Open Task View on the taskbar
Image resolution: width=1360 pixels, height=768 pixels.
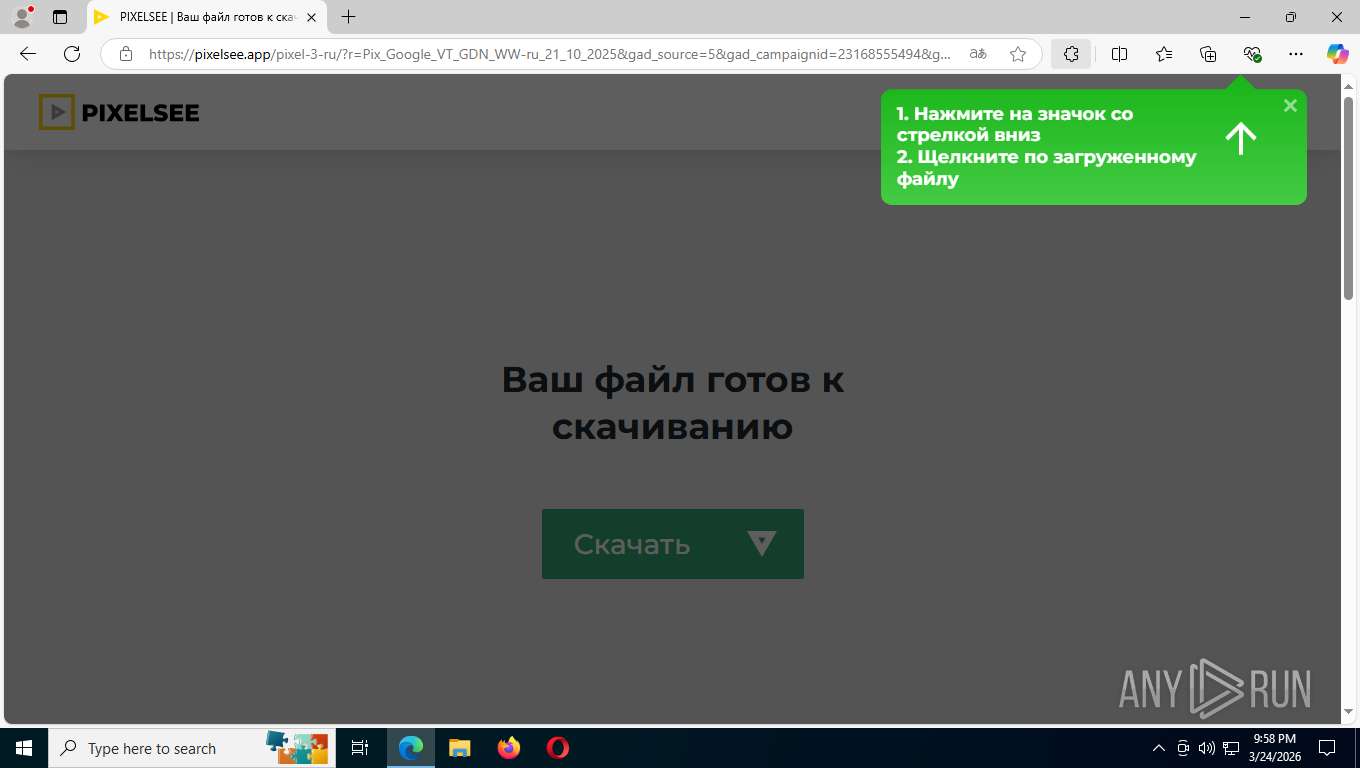tap(360, 748)
